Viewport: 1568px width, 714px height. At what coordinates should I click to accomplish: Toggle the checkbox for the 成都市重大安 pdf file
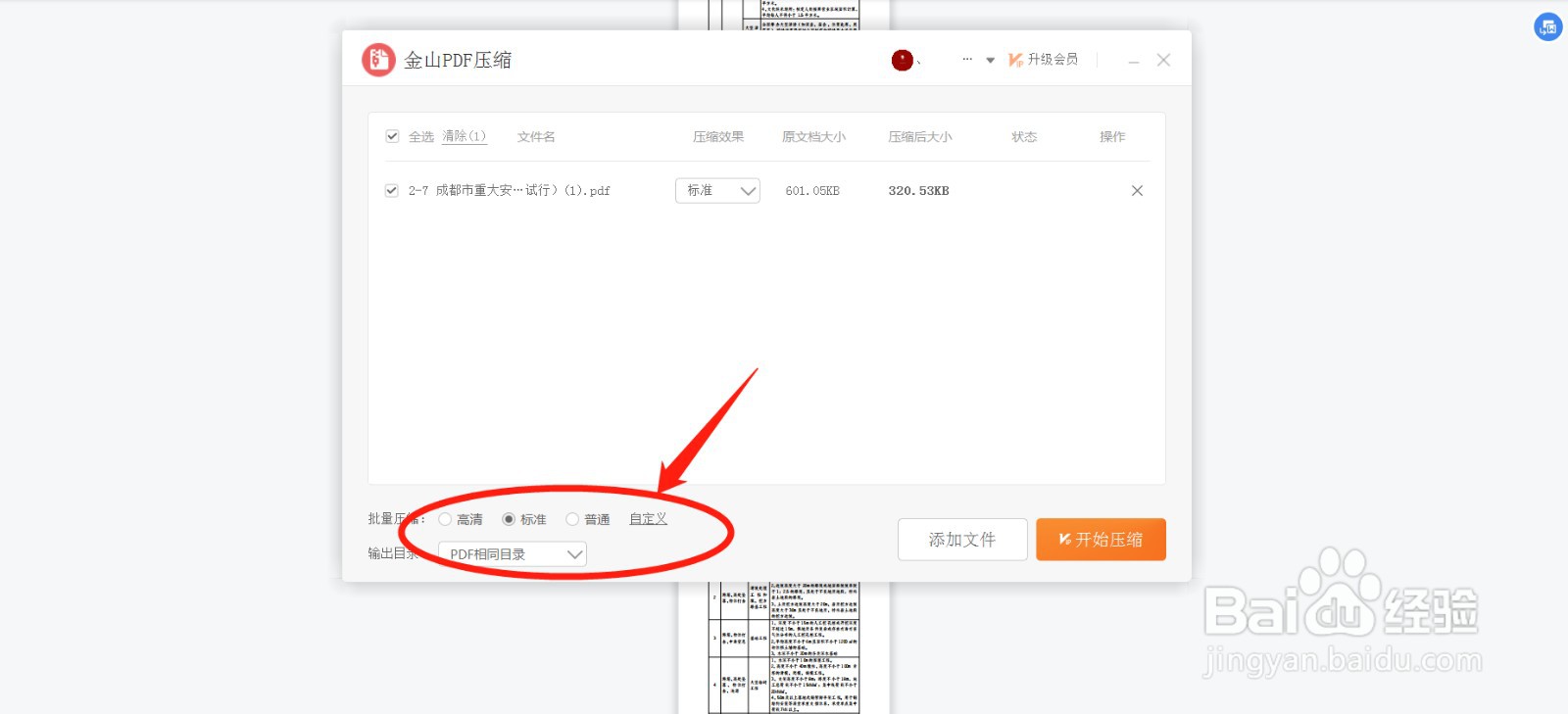pyautogui.click(x=392, y=190)
